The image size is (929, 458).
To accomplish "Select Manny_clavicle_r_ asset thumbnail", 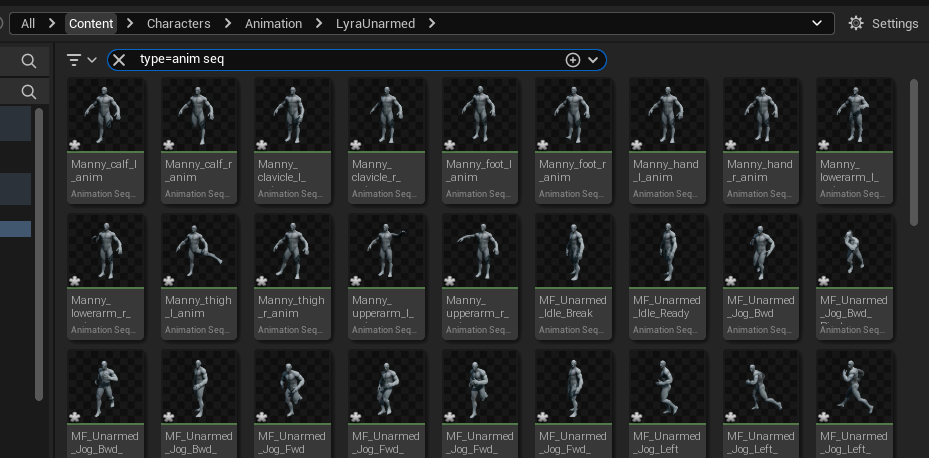I will pos(386,115).
